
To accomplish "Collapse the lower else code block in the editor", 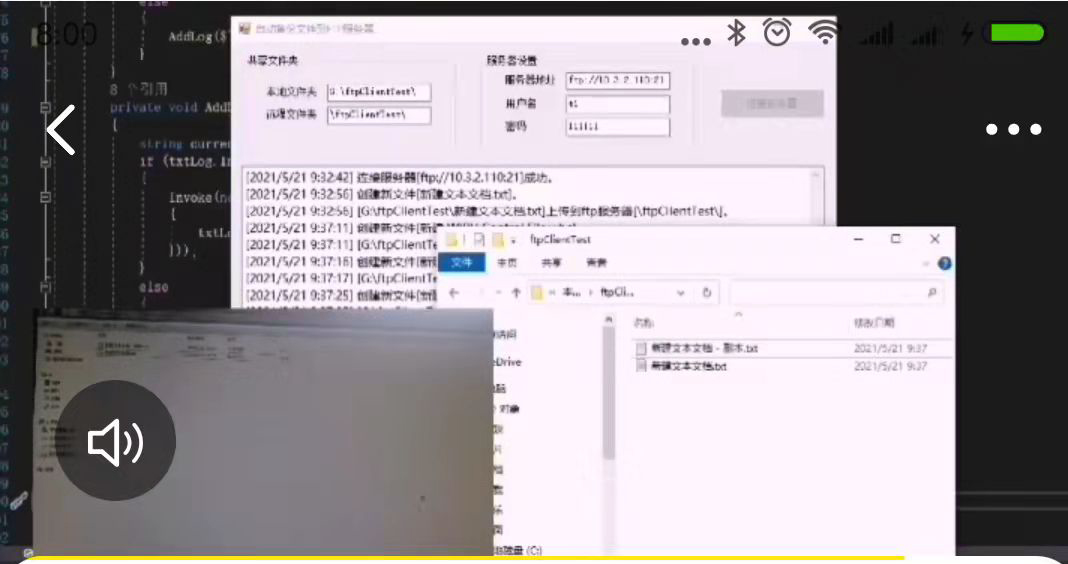I will coord(45,287).
